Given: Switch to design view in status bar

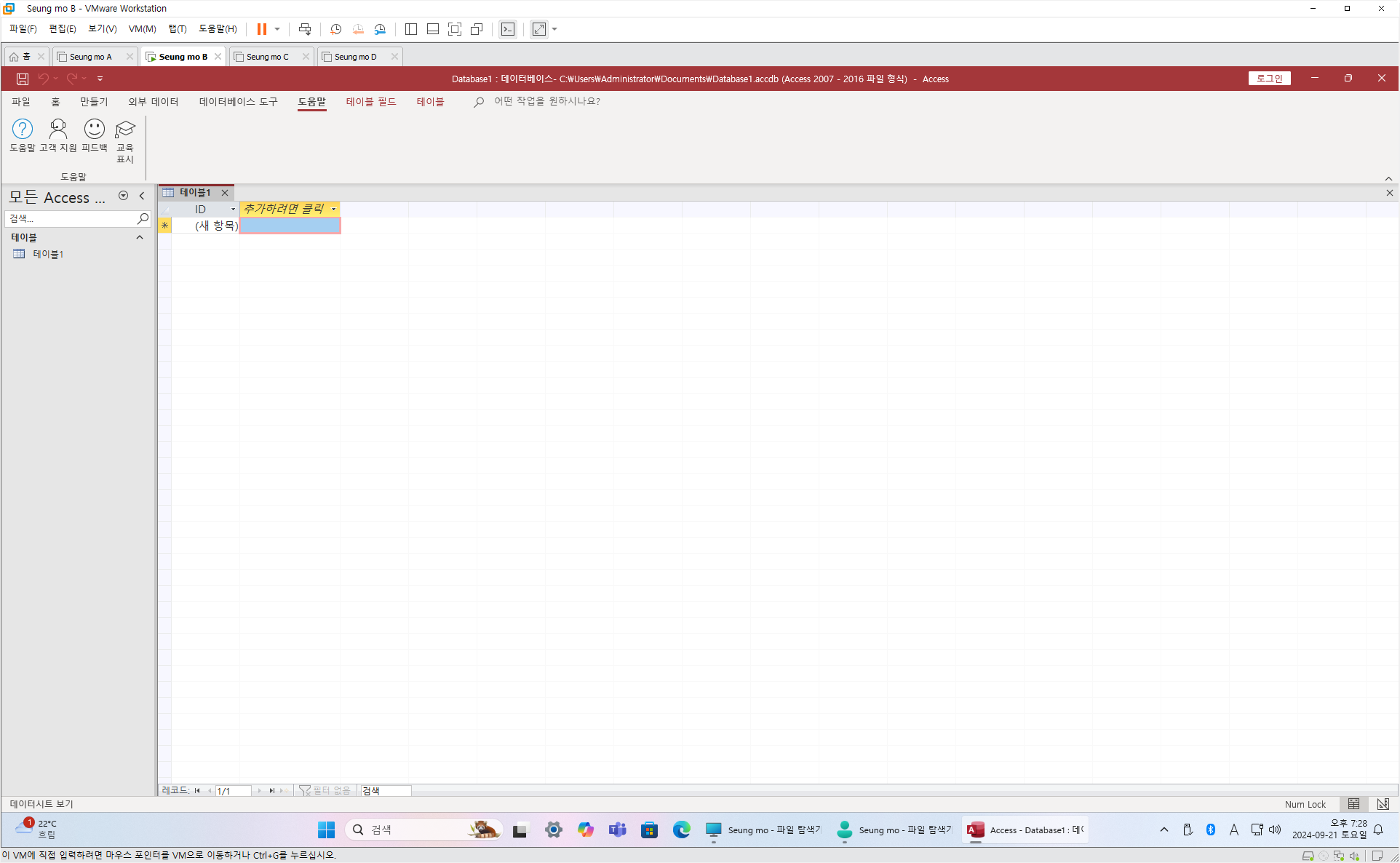Looking at the screenshot, I should (x=1383, y=804).
